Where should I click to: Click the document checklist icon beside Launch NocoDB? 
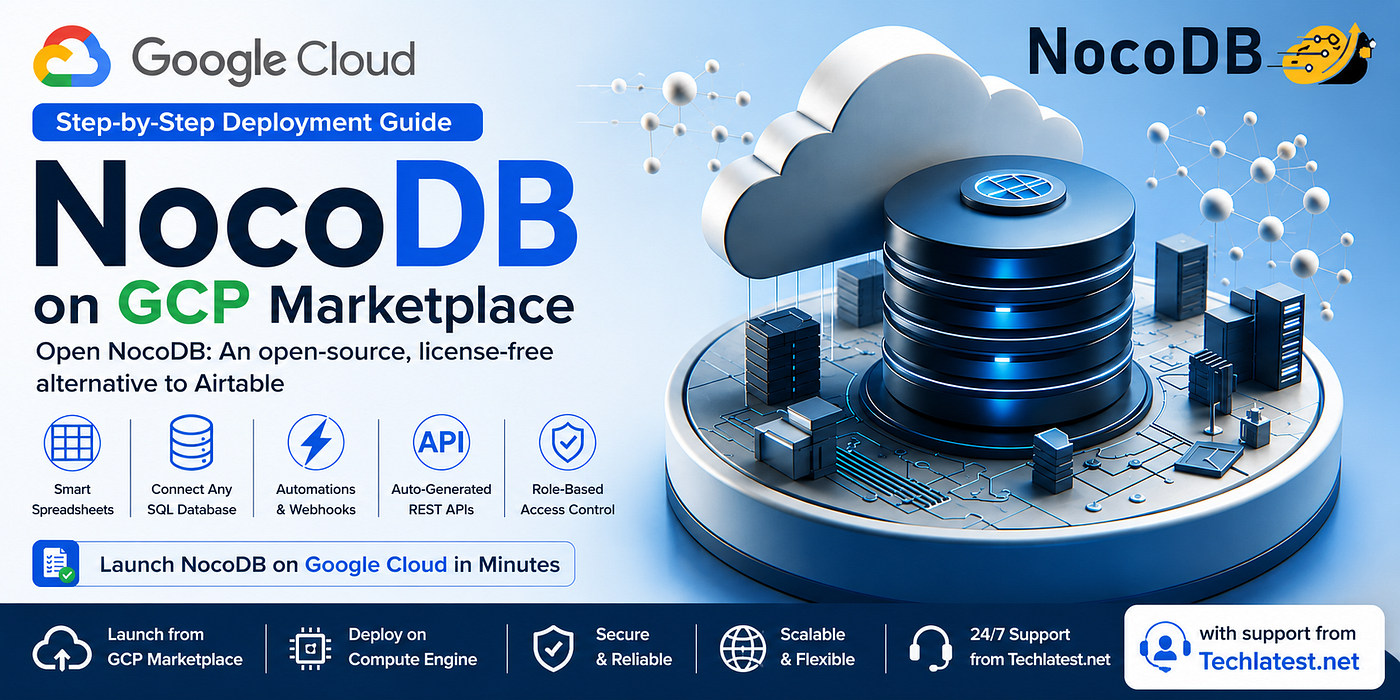[55, 564]
